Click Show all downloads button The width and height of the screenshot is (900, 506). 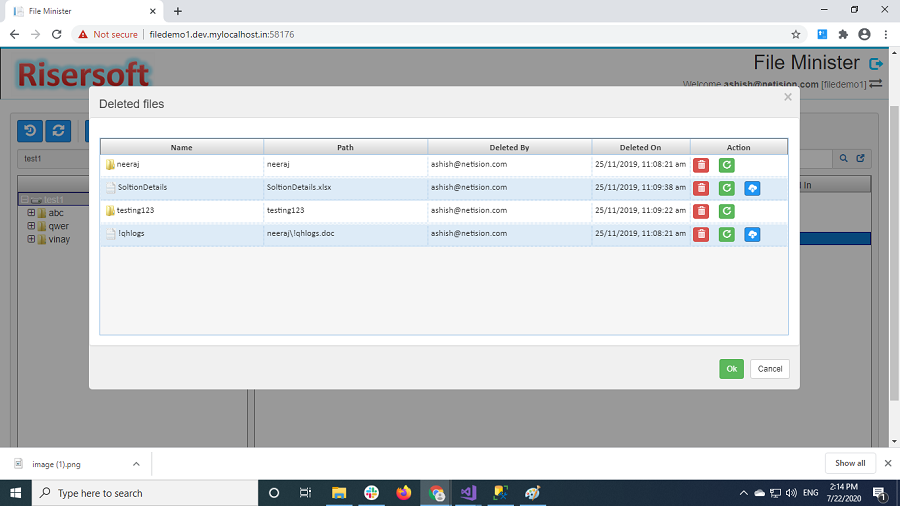coord(850,463)
